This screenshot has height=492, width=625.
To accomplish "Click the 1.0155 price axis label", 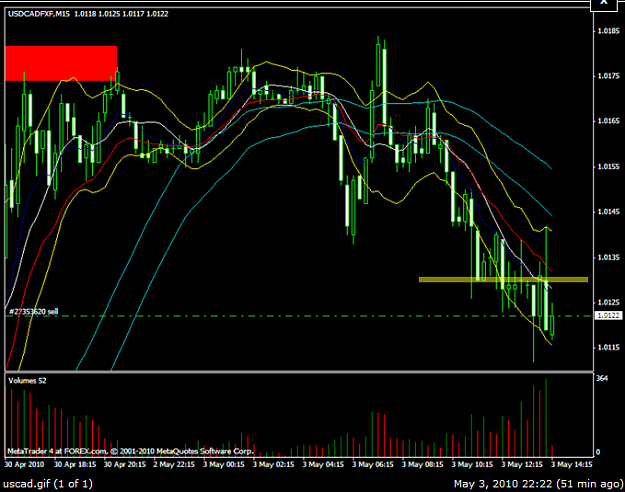I will 609,166.
